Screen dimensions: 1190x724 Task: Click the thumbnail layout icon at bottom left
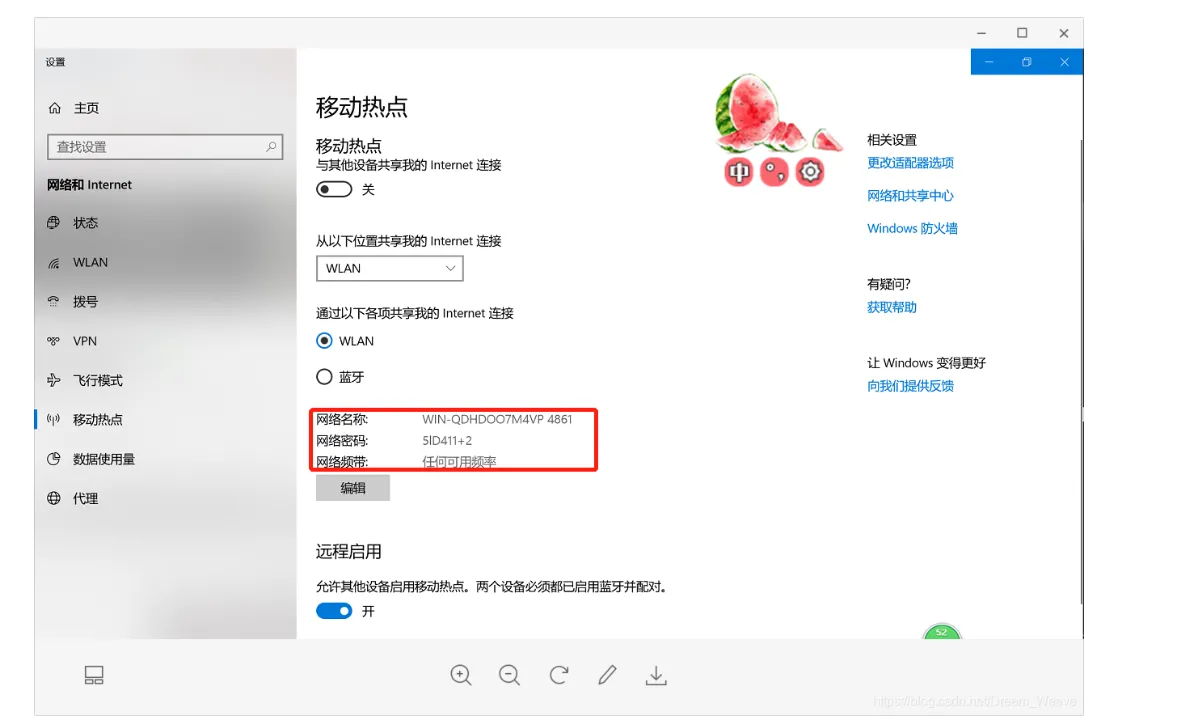[x=94, y=675]
